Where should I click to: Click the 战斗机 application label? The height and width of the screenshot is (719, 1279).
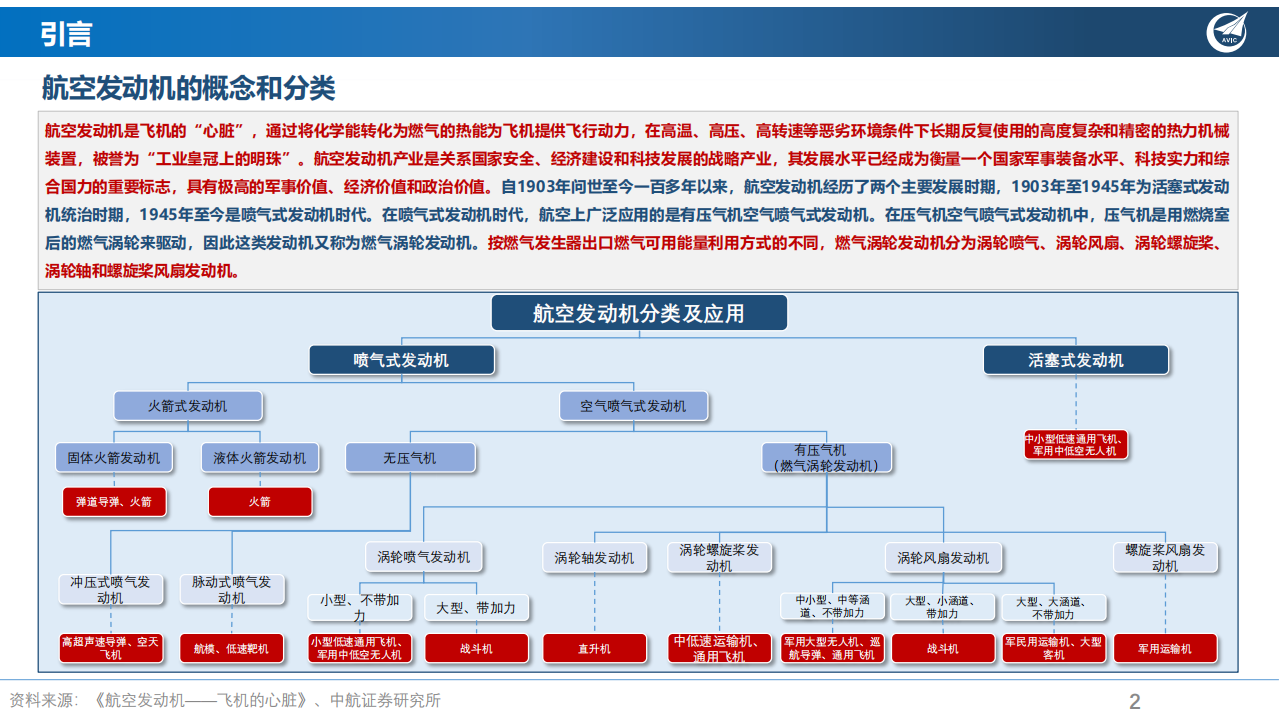click(x=479, y=648)
